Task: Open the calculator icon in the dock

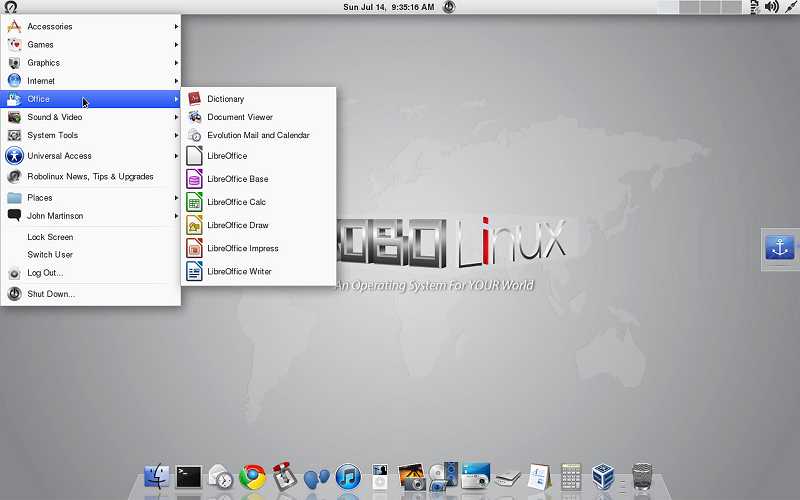Action: [x=571, y=477]
